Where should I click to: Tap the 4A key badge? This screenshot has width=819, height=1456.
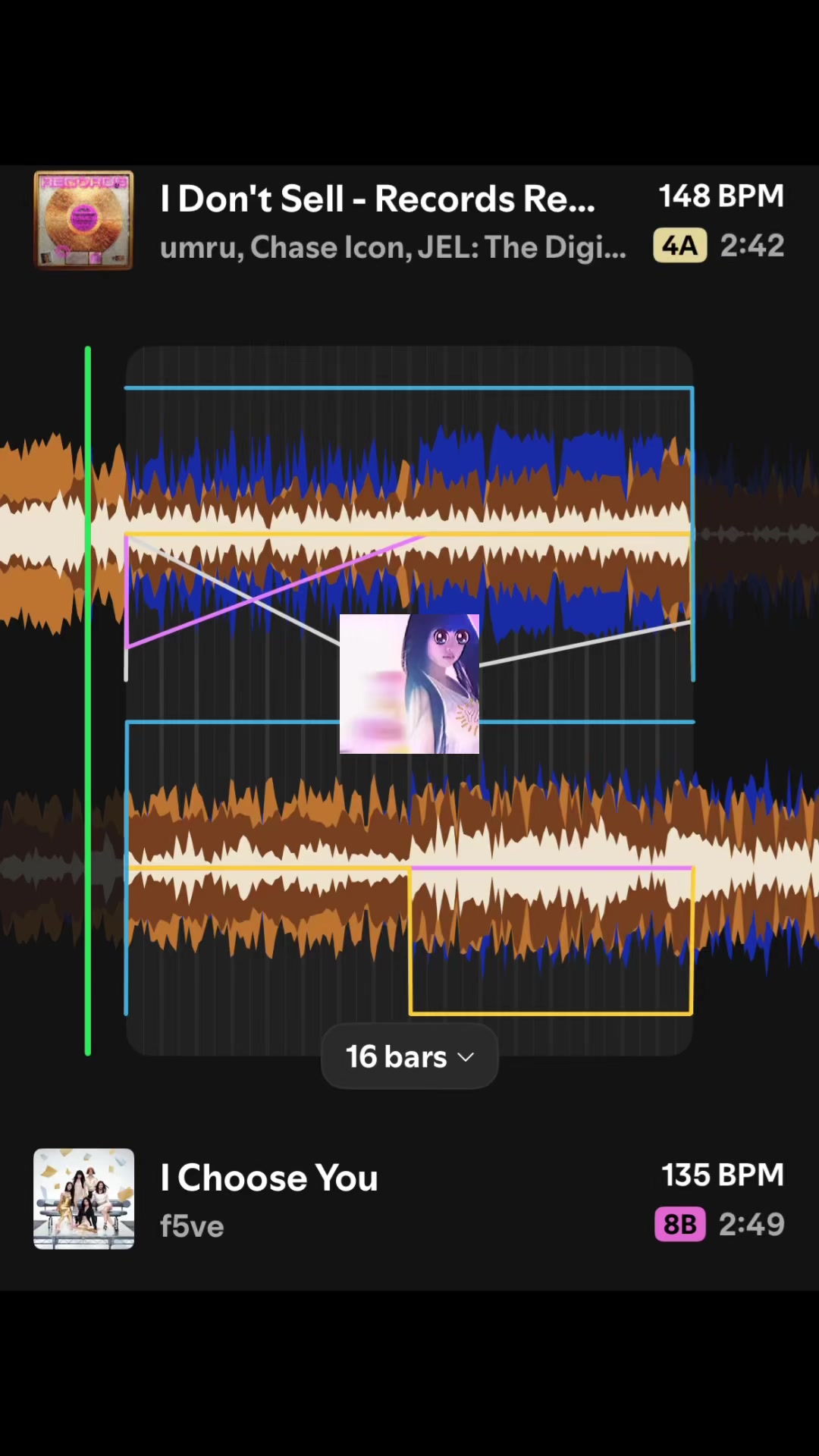pyautogui.click(x=680, y=246)
